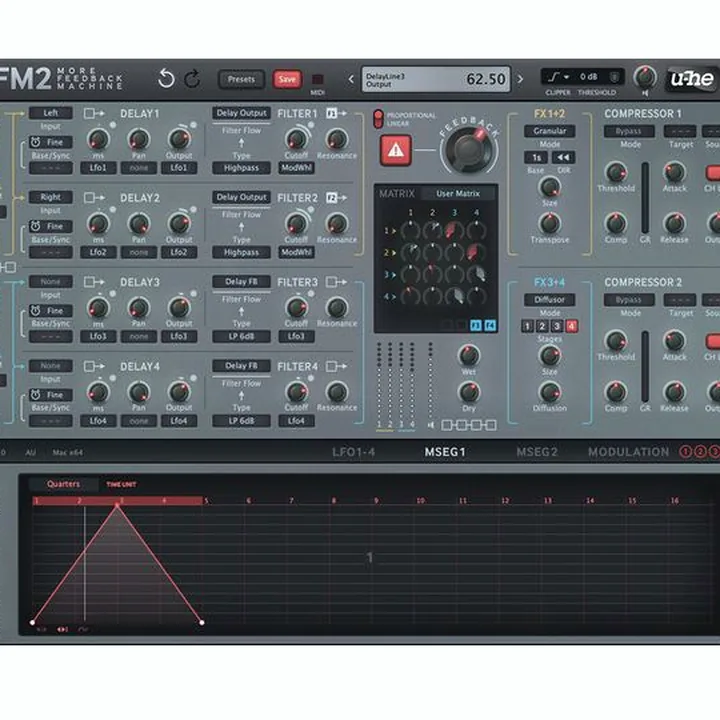Screen dimensions: 720x720
Task: Click the previous parameter arrow beside display
Action: (351, 79)
